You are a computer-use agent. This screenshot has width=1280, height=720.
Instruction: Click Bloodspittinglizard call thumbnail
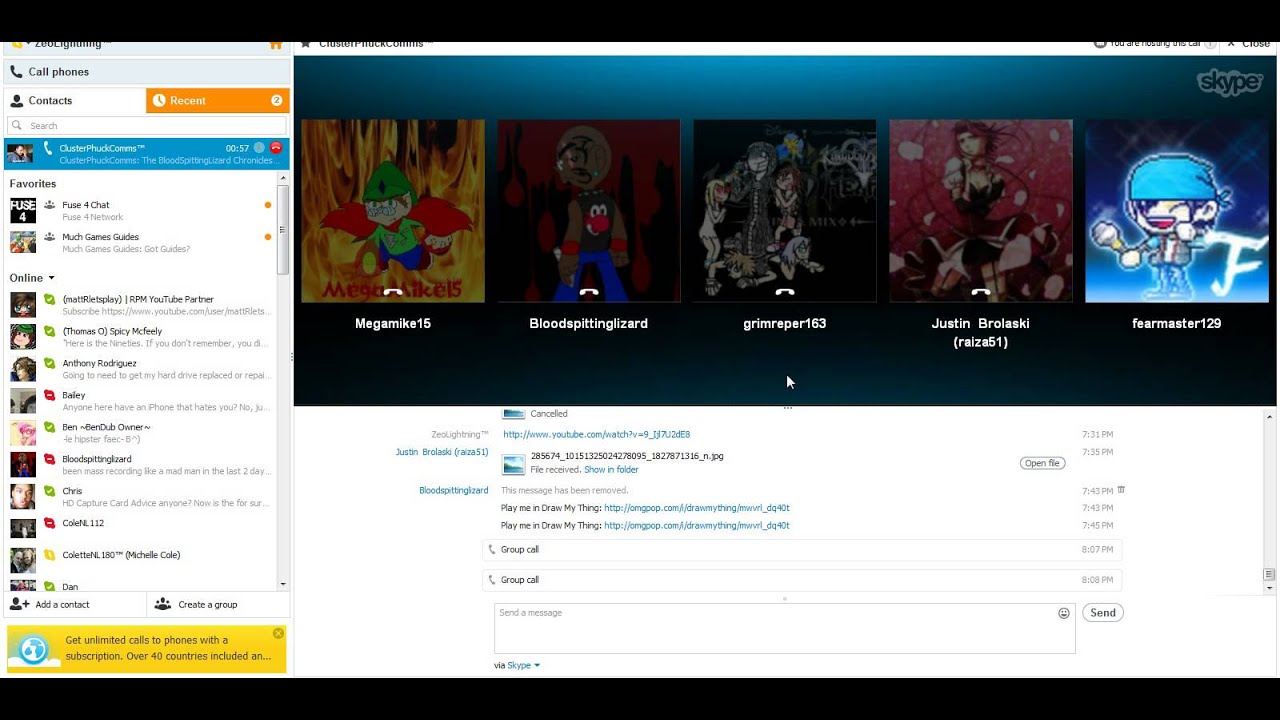point(589,211)
